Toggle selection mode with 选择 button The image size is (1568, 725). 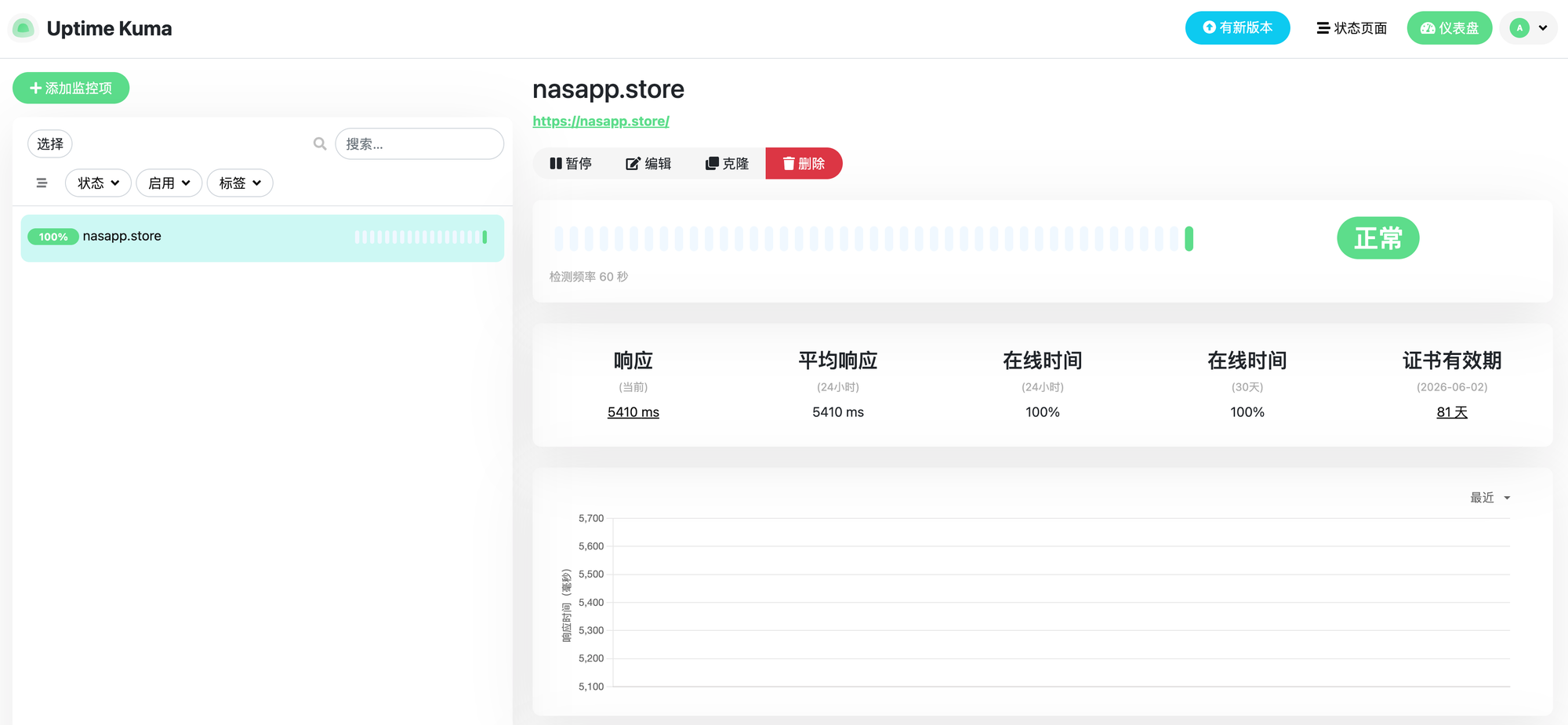(x=50, y=144)
